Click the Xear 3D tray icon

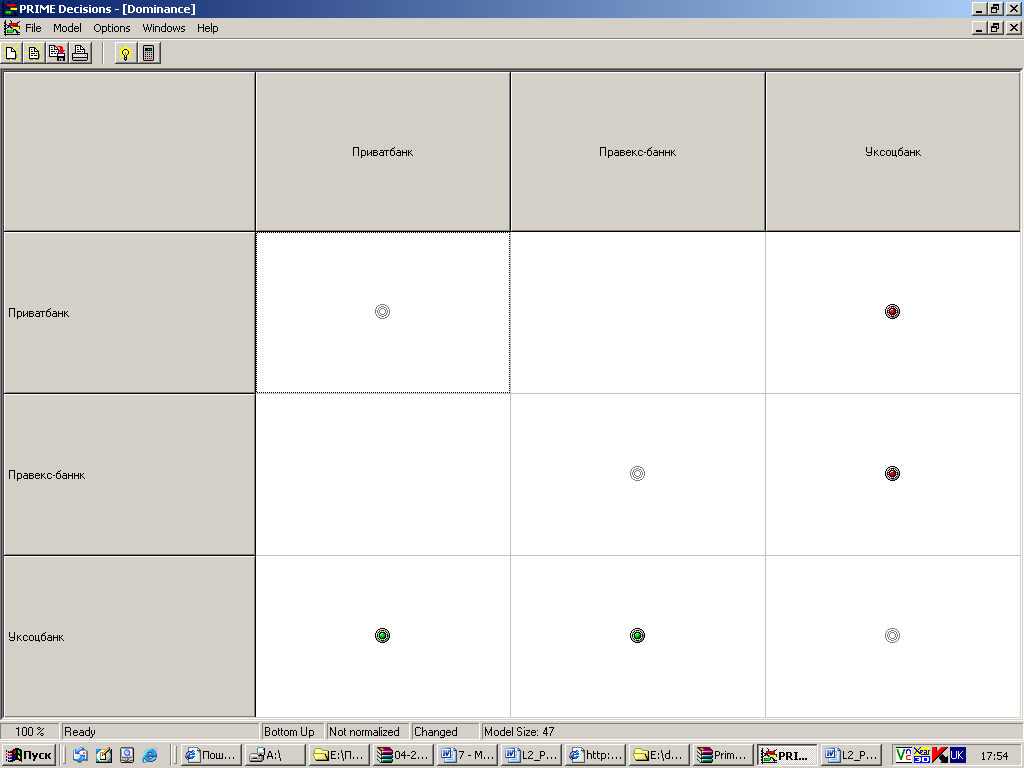(x=921, y=755)
